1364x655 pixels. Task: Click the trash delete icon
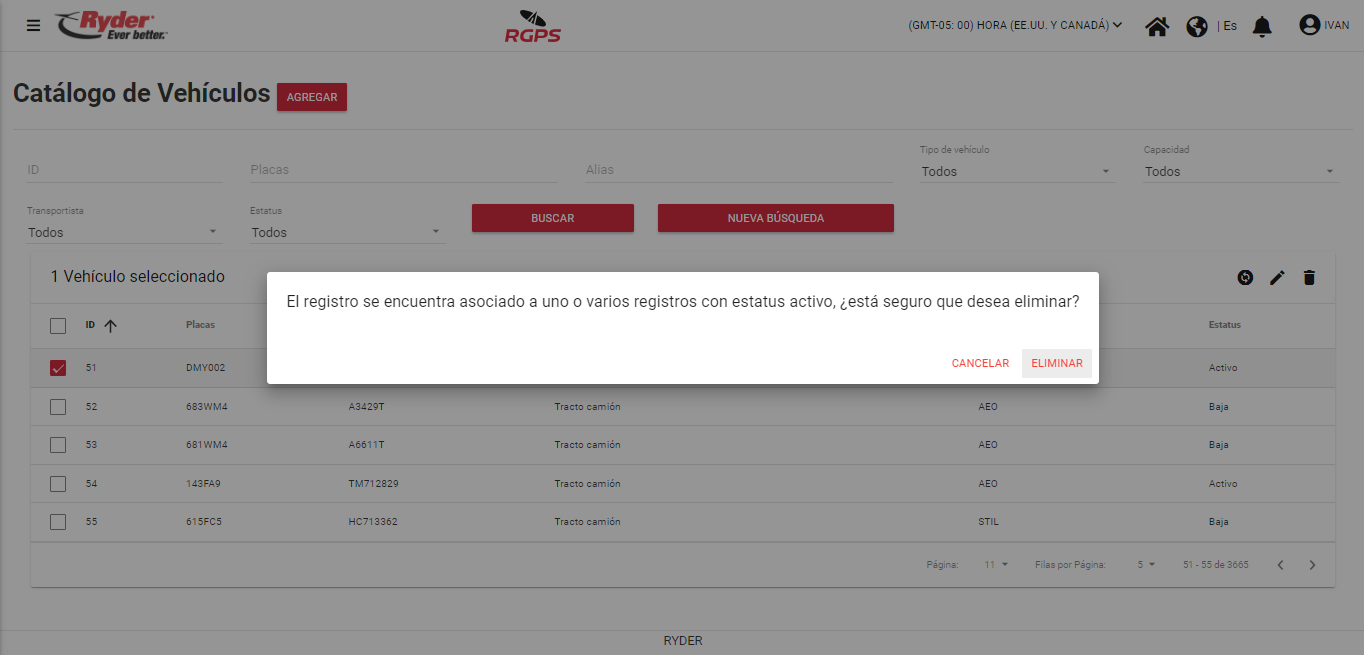(1309, 278)
